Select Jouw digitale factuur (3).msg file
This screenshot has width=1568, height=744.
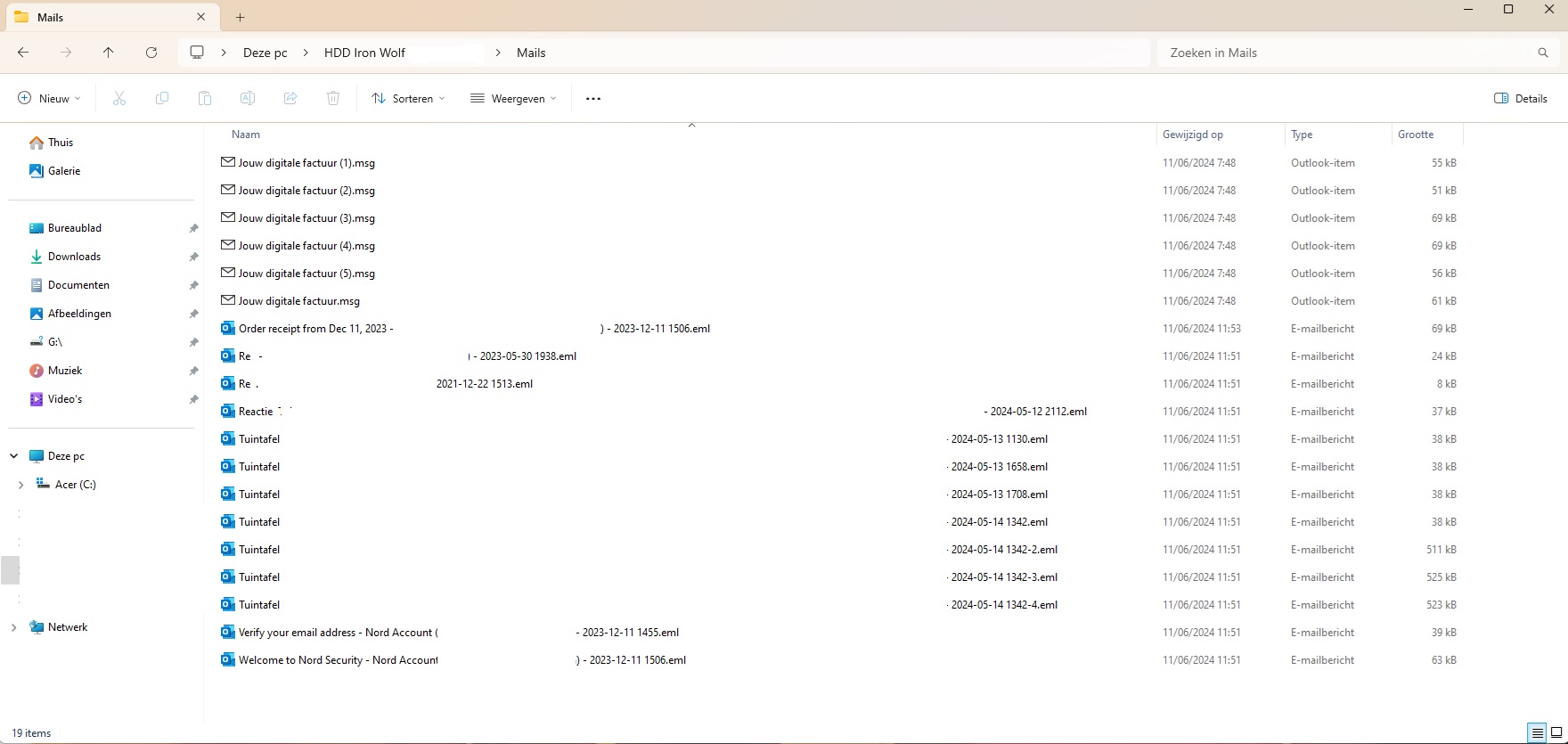click(x=306, y=218)
